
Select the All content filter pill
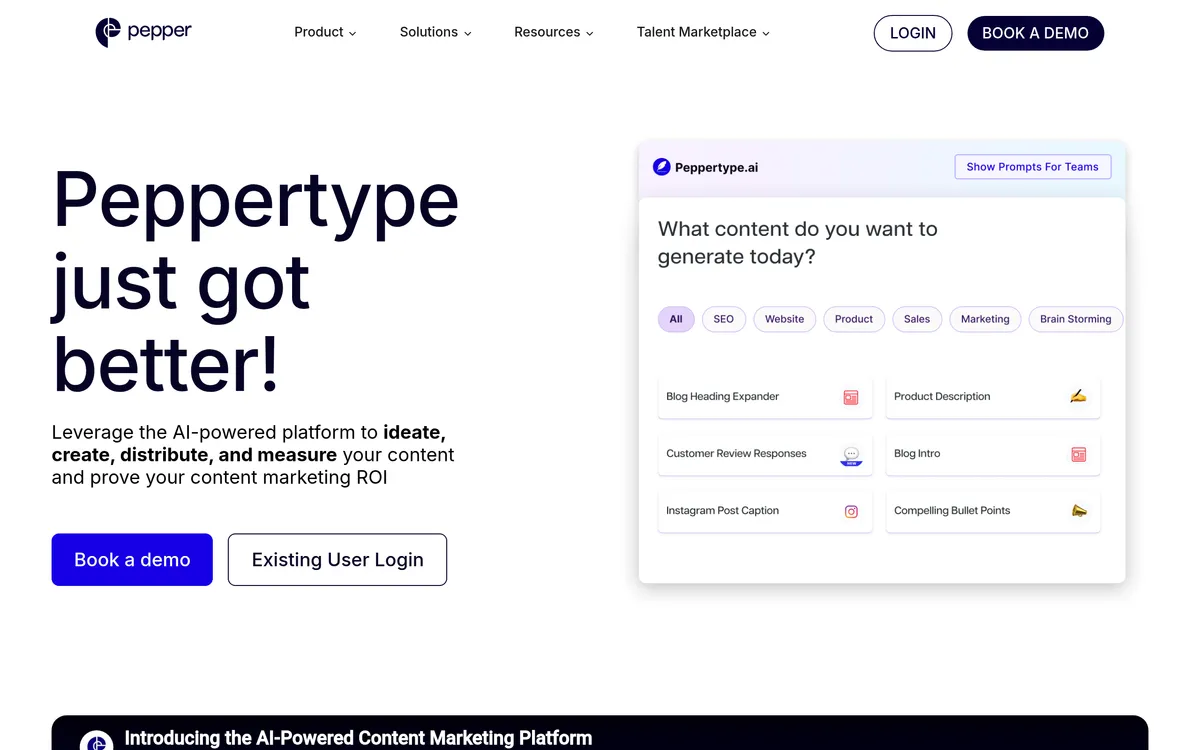[x=675, y=319]
